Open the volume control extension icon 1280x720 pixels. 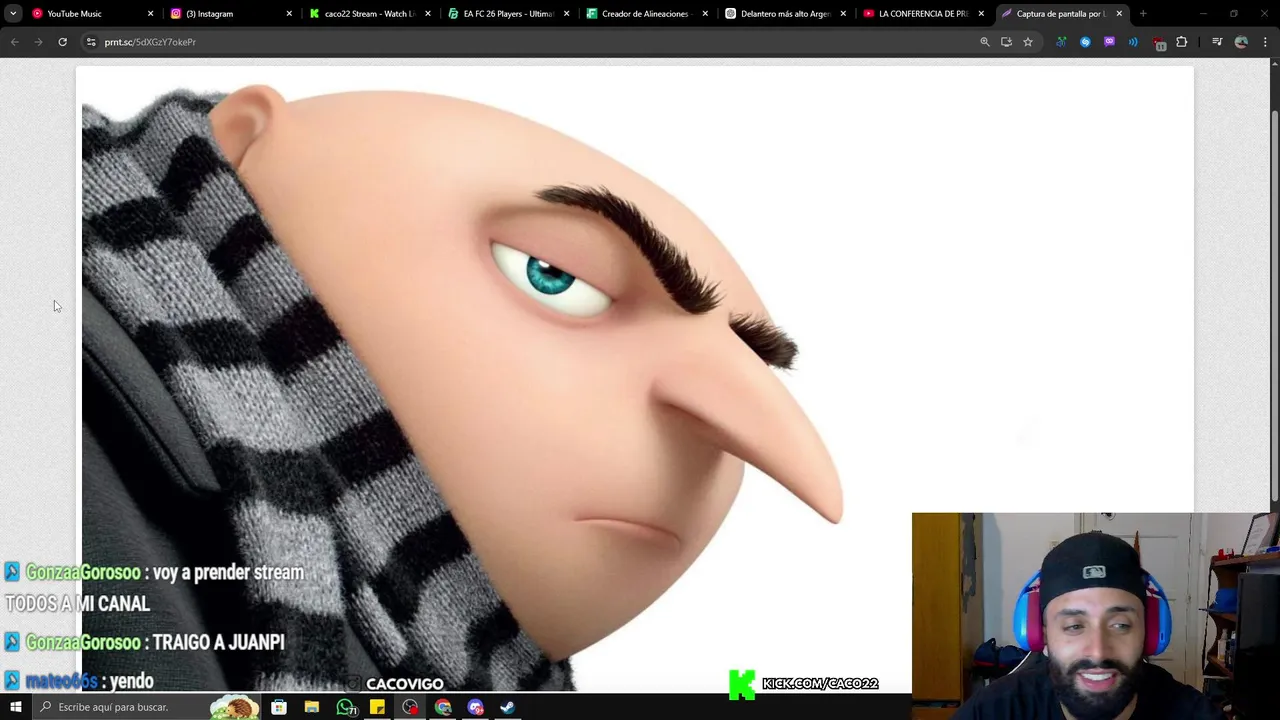[1061, 42]
